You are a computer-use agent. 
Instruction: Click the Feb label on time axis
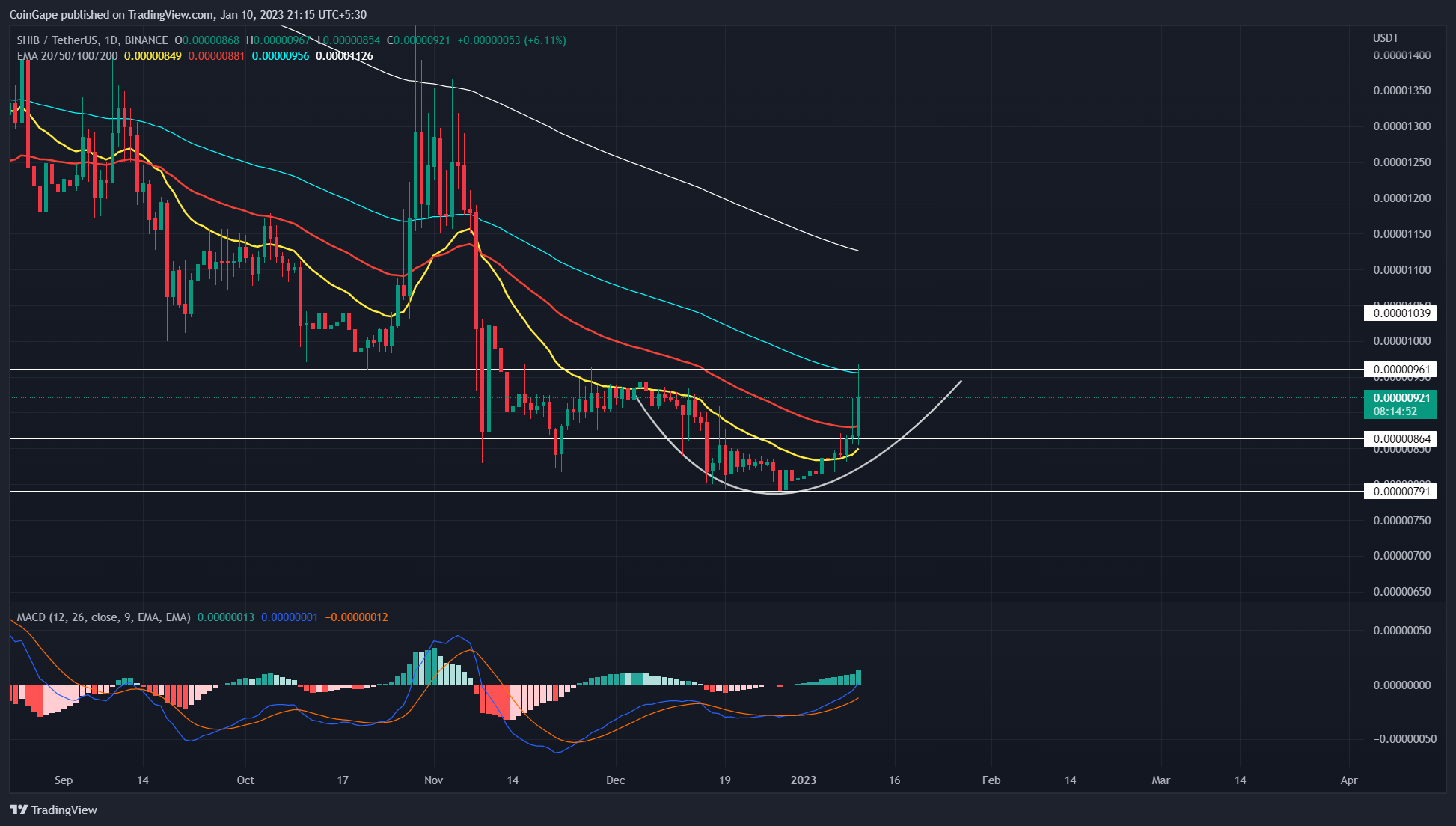pos(991,780)
